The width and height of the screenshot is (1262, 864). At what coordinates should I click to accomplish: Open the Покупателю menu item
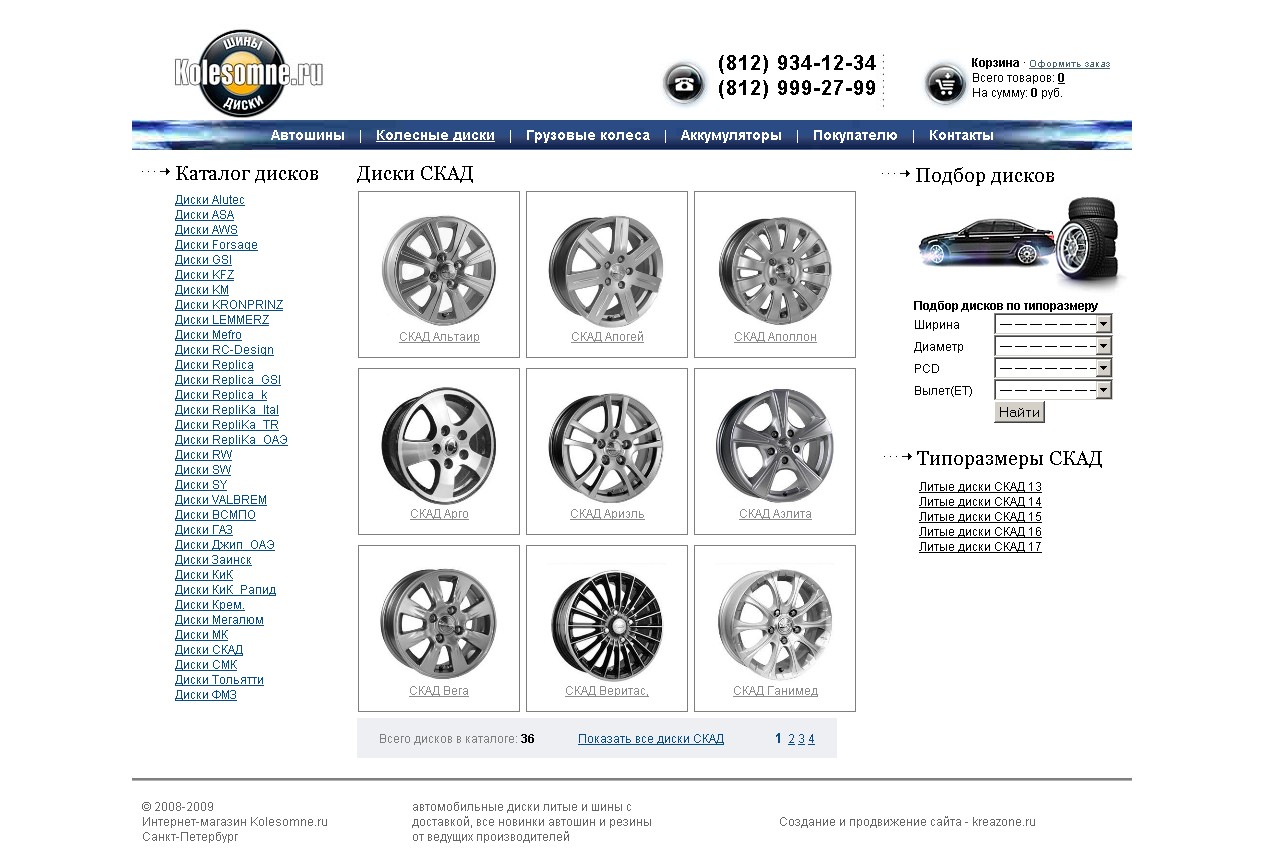(855, 135)
